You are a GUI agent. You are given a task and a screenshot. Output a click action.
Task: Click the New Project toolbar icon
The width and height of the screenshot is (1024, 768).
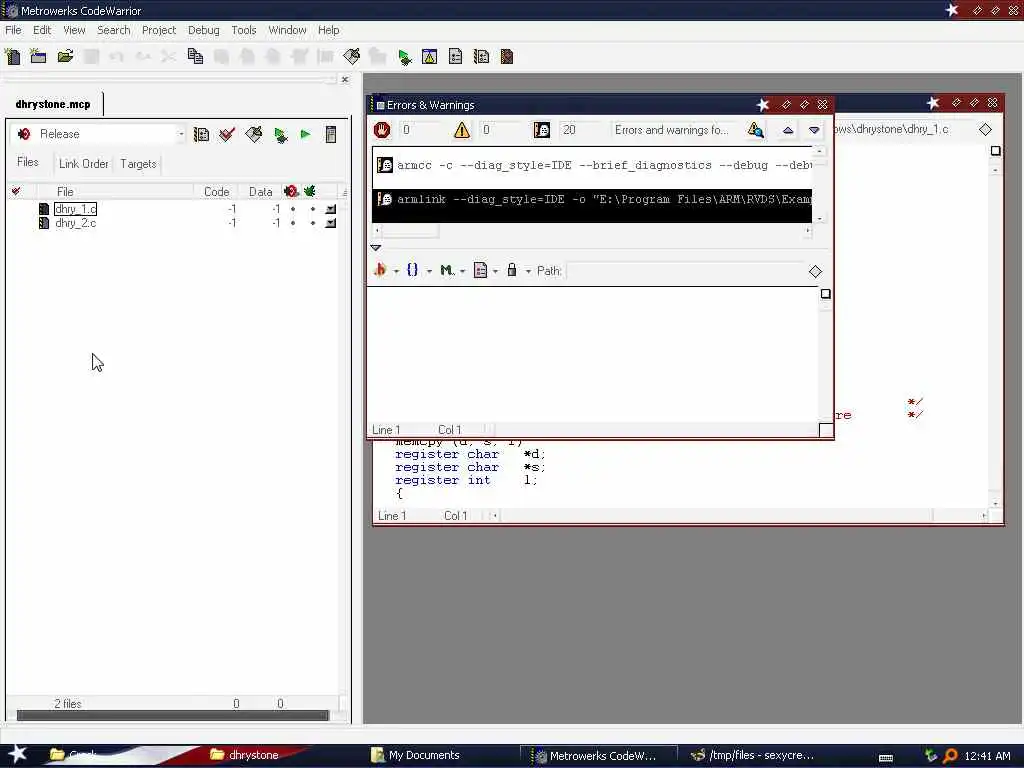click(x=39, y=57)
